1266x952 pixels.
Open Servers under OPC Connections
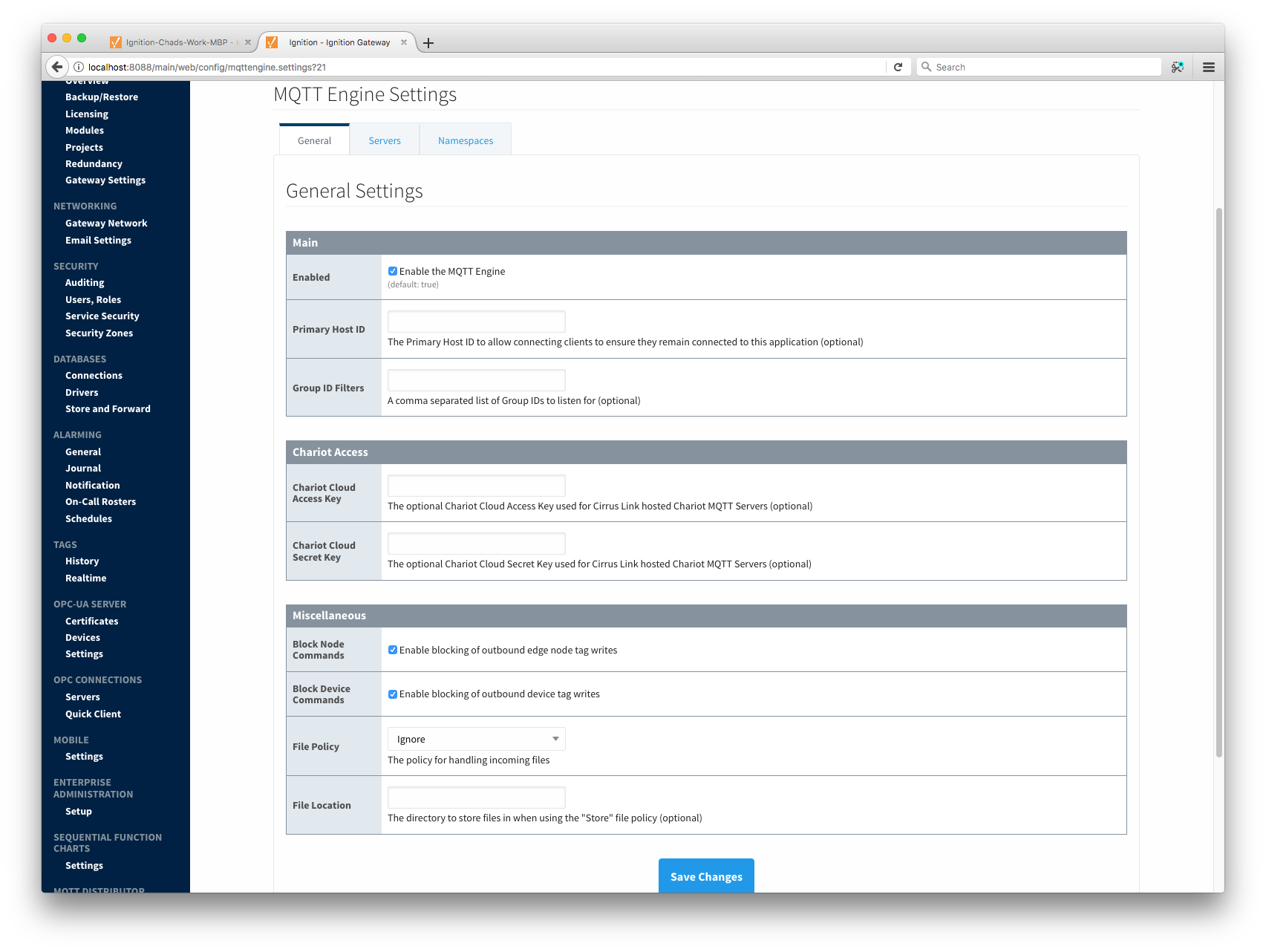tap(82, 697)
